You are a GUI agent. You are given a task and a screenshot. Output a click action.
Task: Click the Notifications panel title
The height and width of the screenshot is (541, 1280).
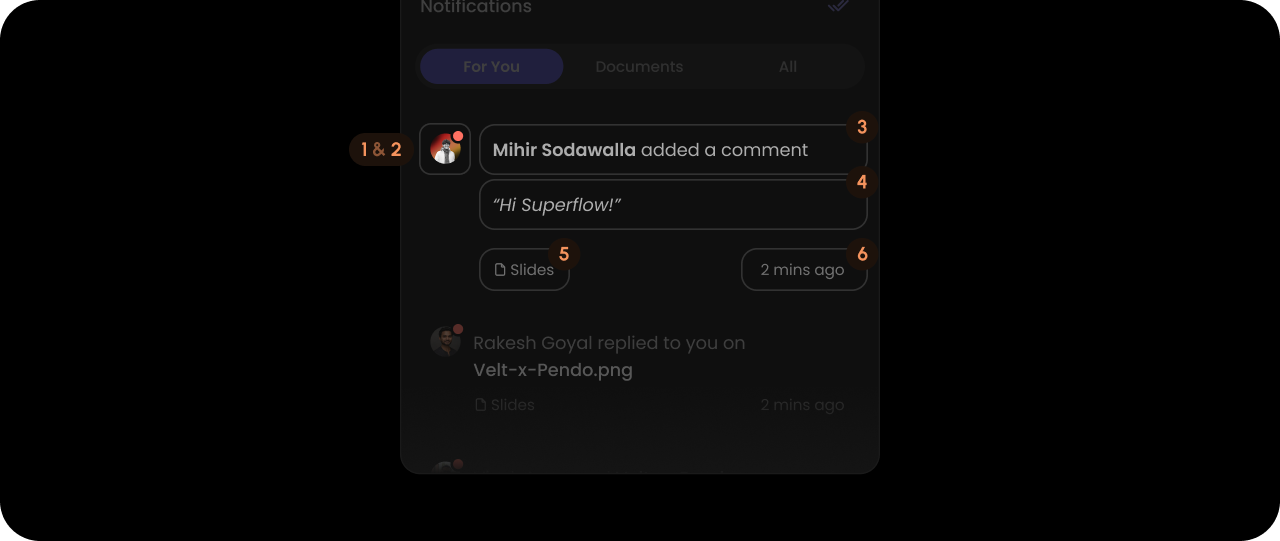click(476, 7)
